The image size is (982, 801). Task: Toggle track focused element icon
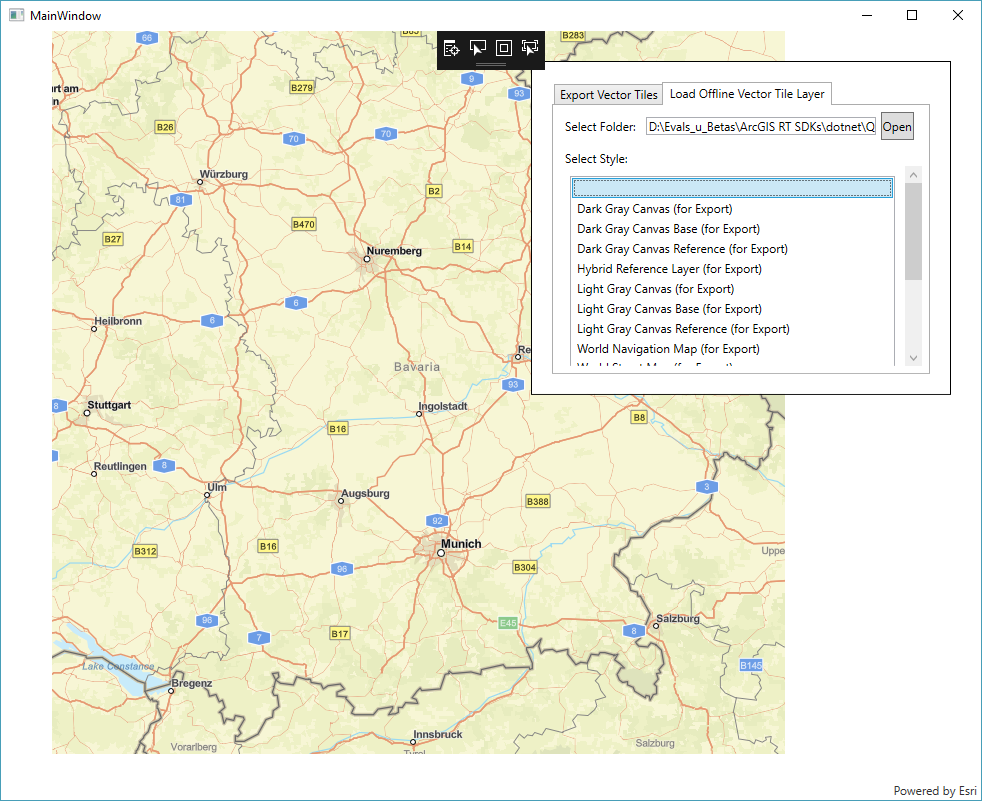coord(530,48)
